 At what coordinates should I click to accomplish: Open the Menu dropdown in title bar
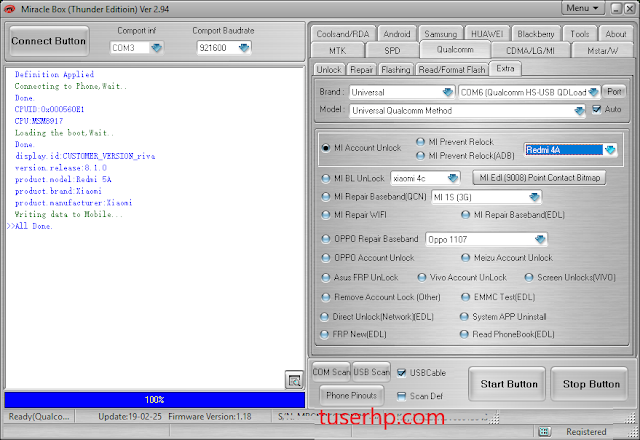[582, 8]
